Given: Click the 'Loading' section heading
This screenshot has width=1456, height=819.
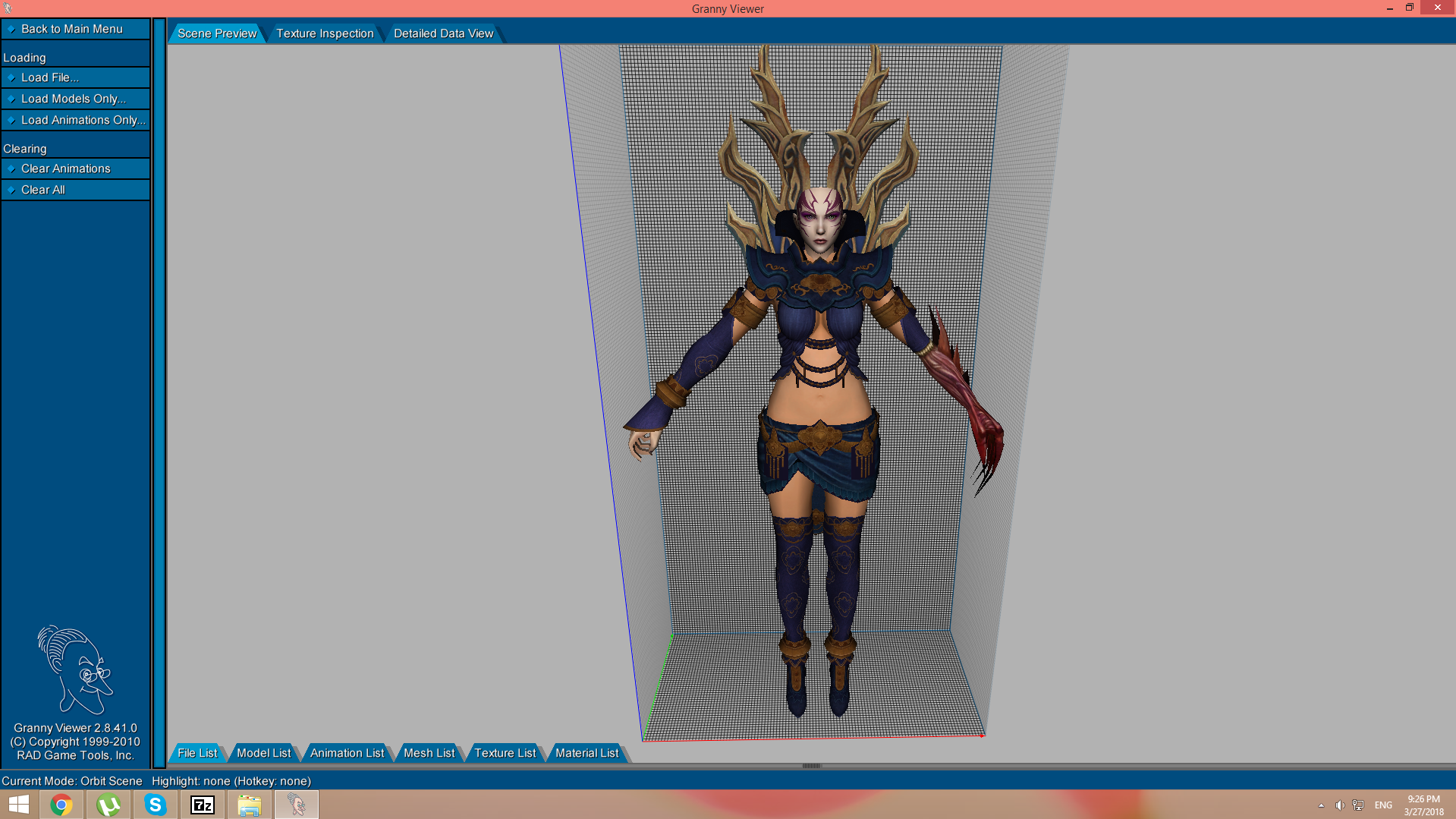Looking at the screenshot, I should (x=24, y=58).
